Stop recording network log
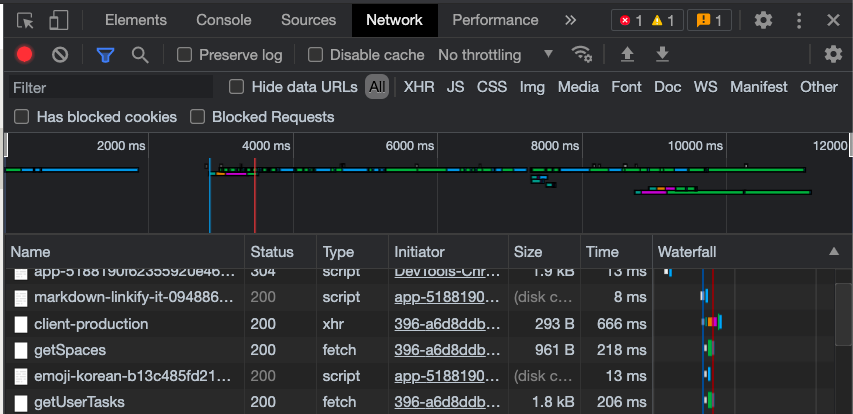 tap(24, 54)
